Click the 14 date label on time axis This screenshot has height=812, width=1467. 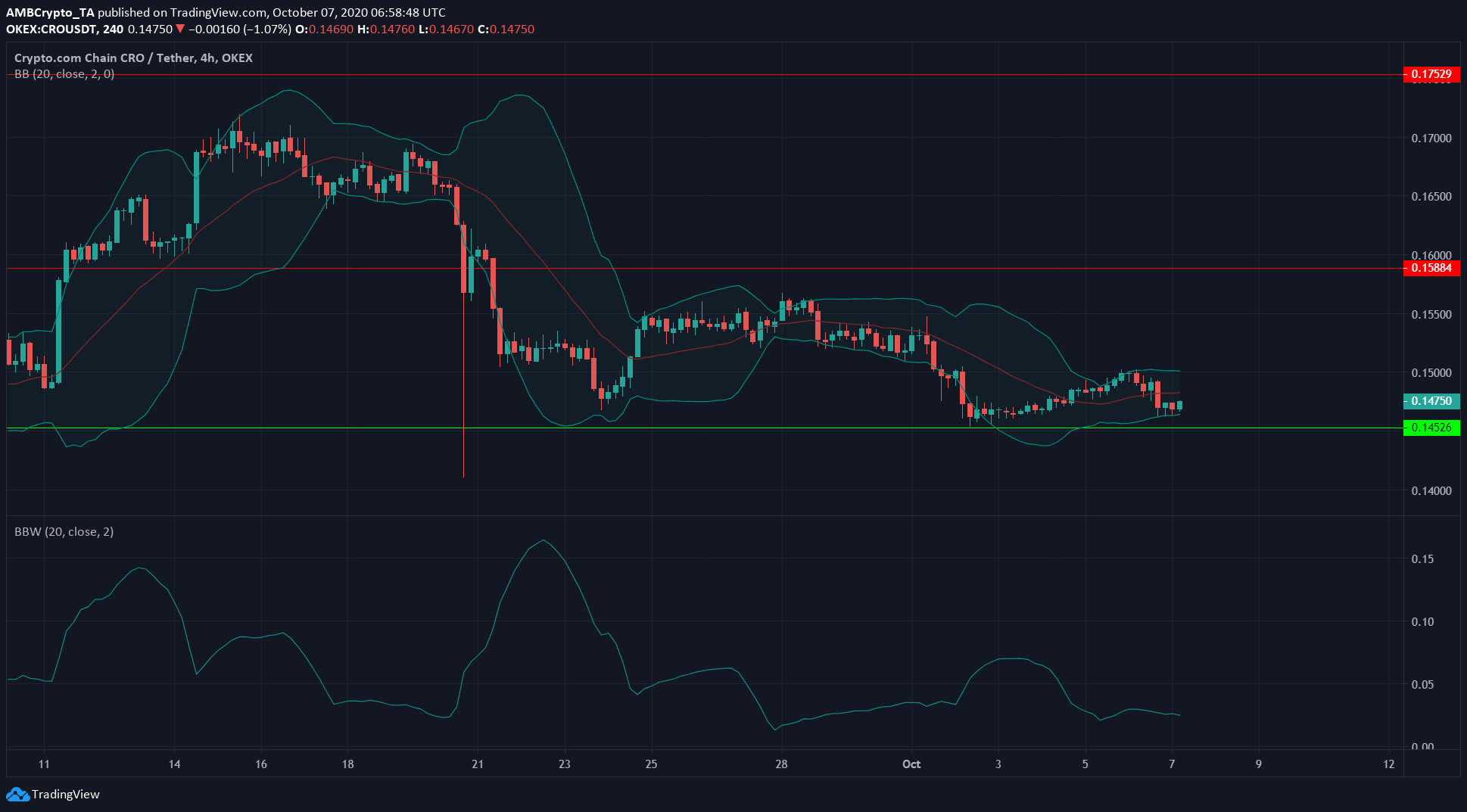point(174,764)
